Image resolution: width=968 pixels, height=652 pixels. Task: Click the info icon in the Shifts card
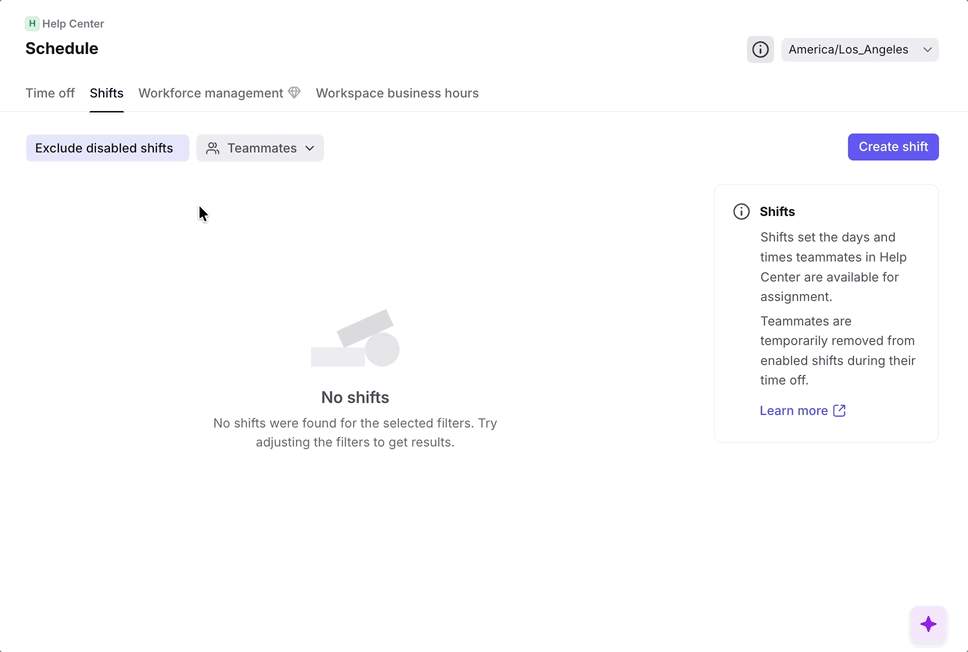tap(741, 212)
